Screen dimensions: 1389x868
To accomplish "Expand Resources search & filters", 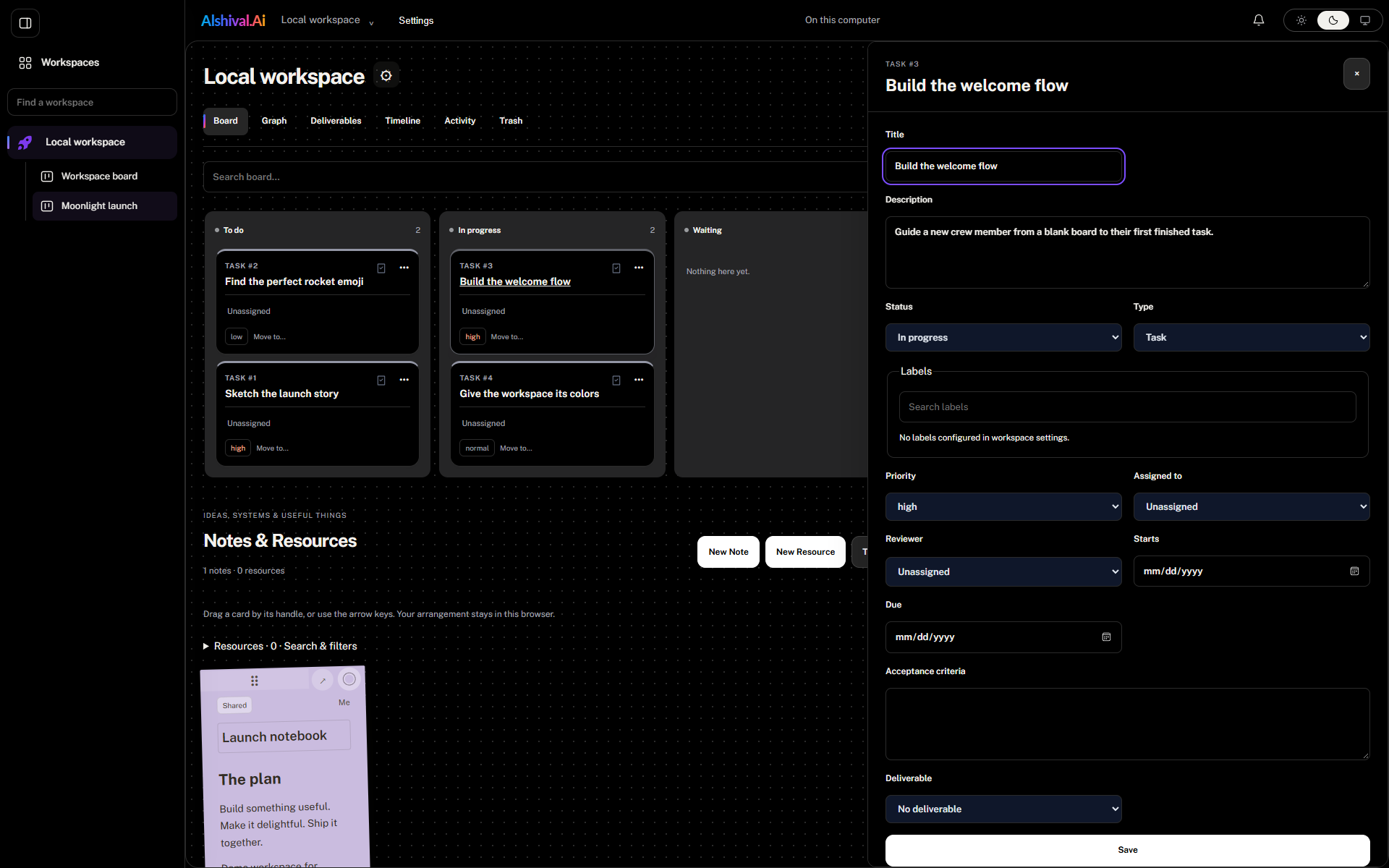I will click(281, 647).
